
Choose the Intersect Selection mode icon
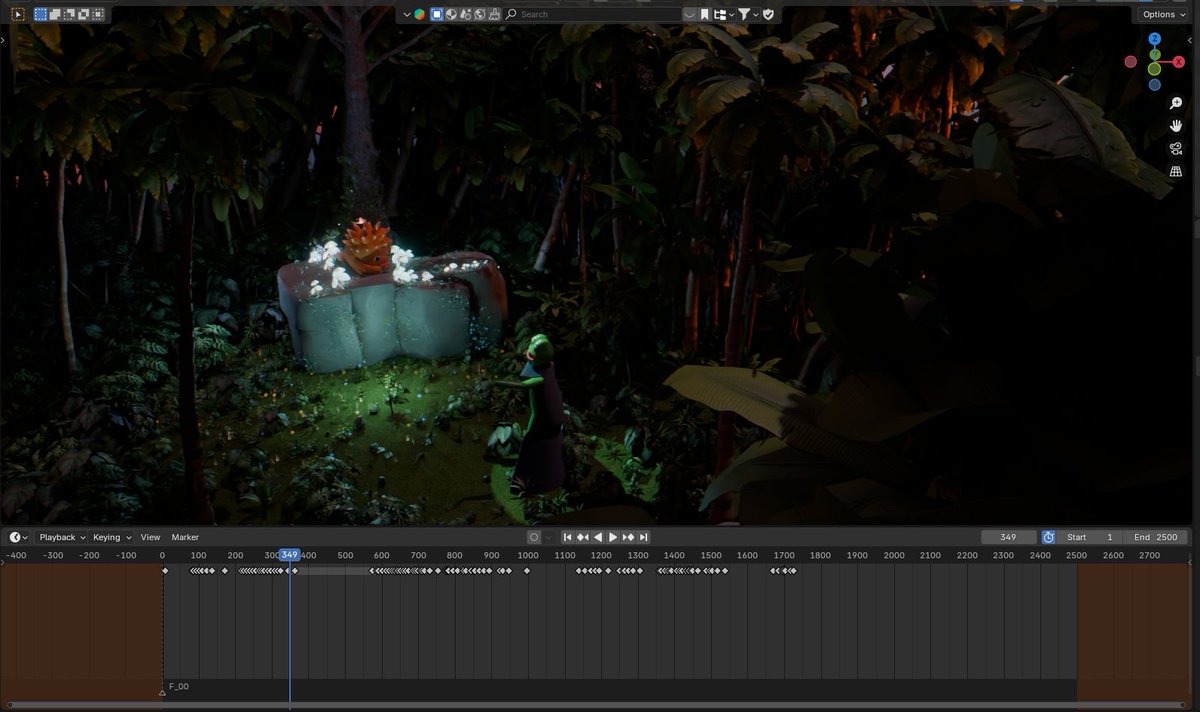97,14
